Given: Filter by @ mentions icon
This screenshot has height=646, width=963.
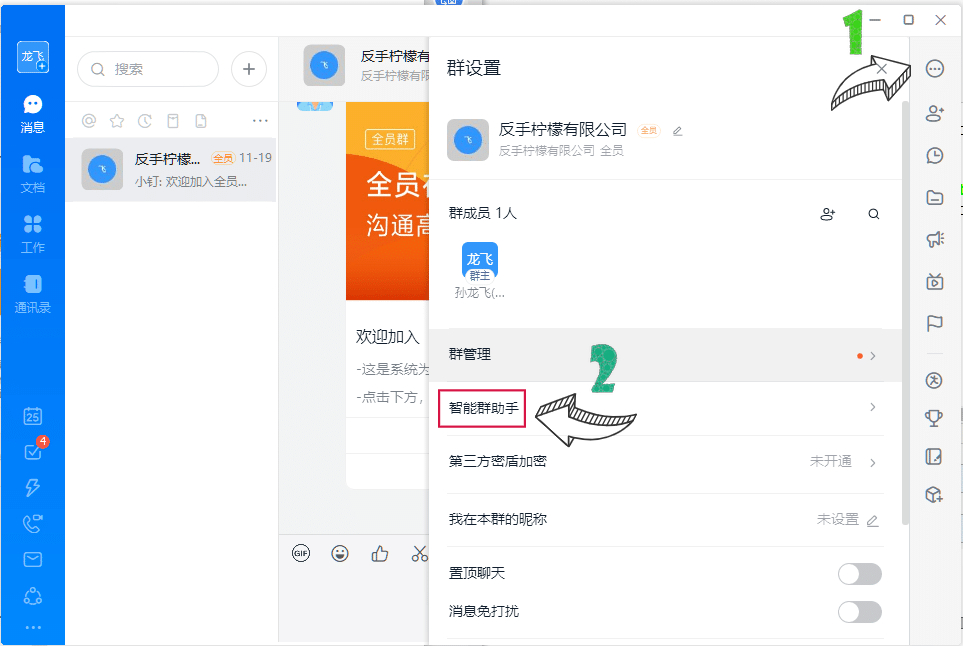Looking at the screenshot, I should 89,121.
